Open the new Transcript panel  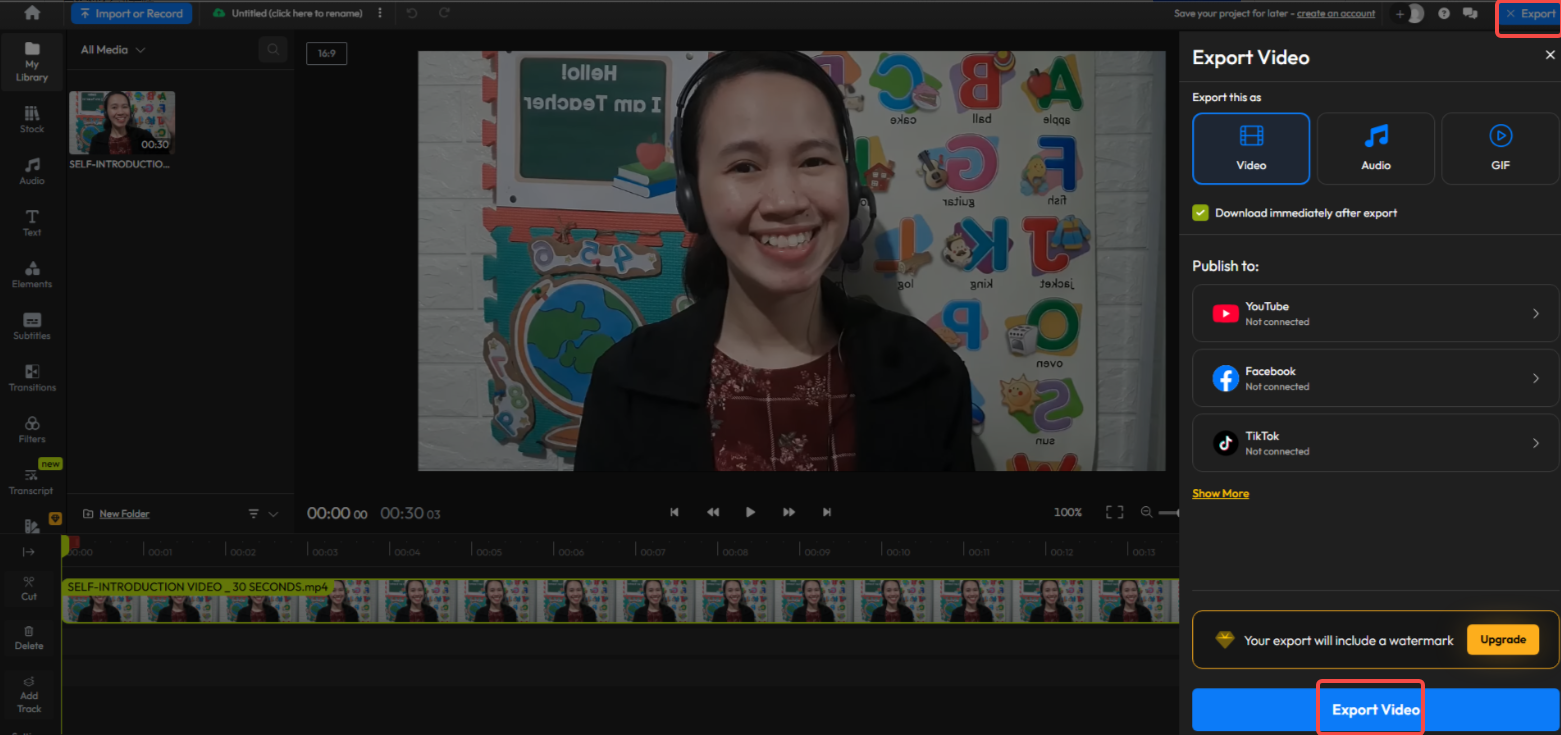click(31, 481)
